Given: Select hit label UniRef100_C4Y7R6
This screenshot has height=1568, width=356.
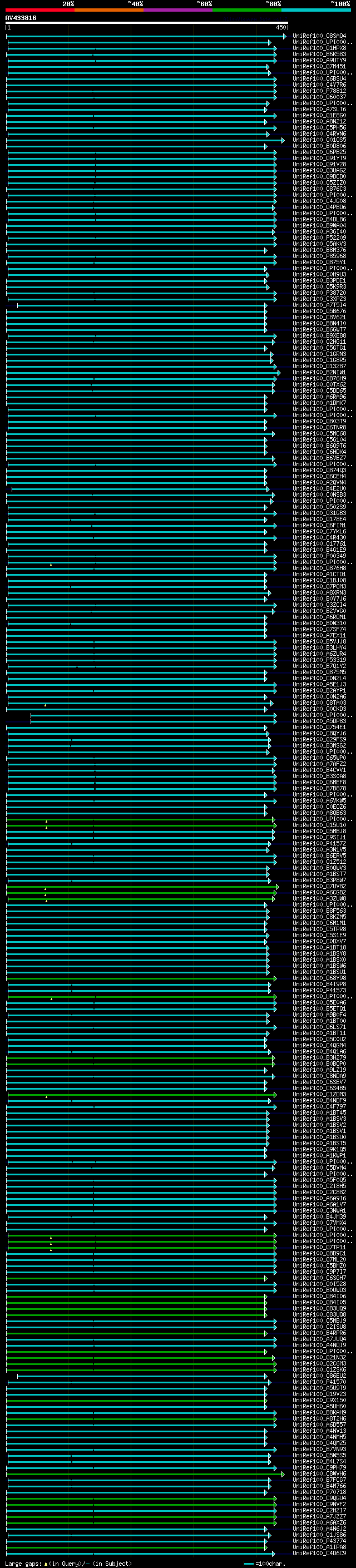Looking at the screenshot, I should [319, 85].
